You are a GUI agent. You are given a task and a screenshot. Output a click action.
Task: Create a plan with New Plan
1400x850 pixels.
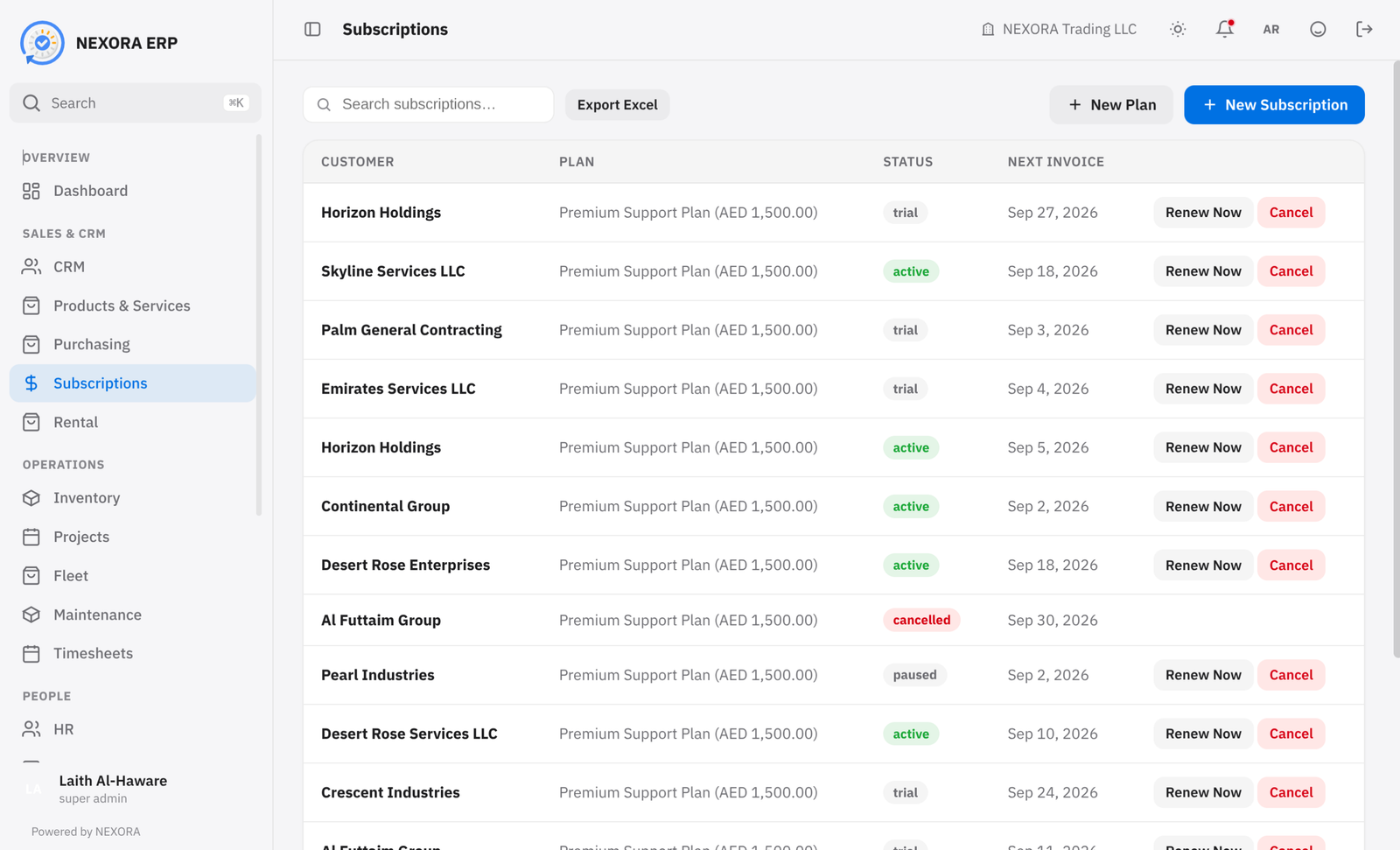pos(1111,105)
